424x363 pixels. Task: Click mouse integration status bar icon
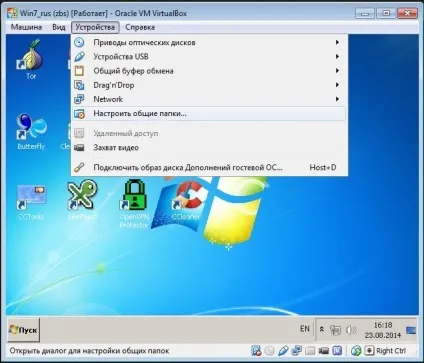tap(356, 351)
